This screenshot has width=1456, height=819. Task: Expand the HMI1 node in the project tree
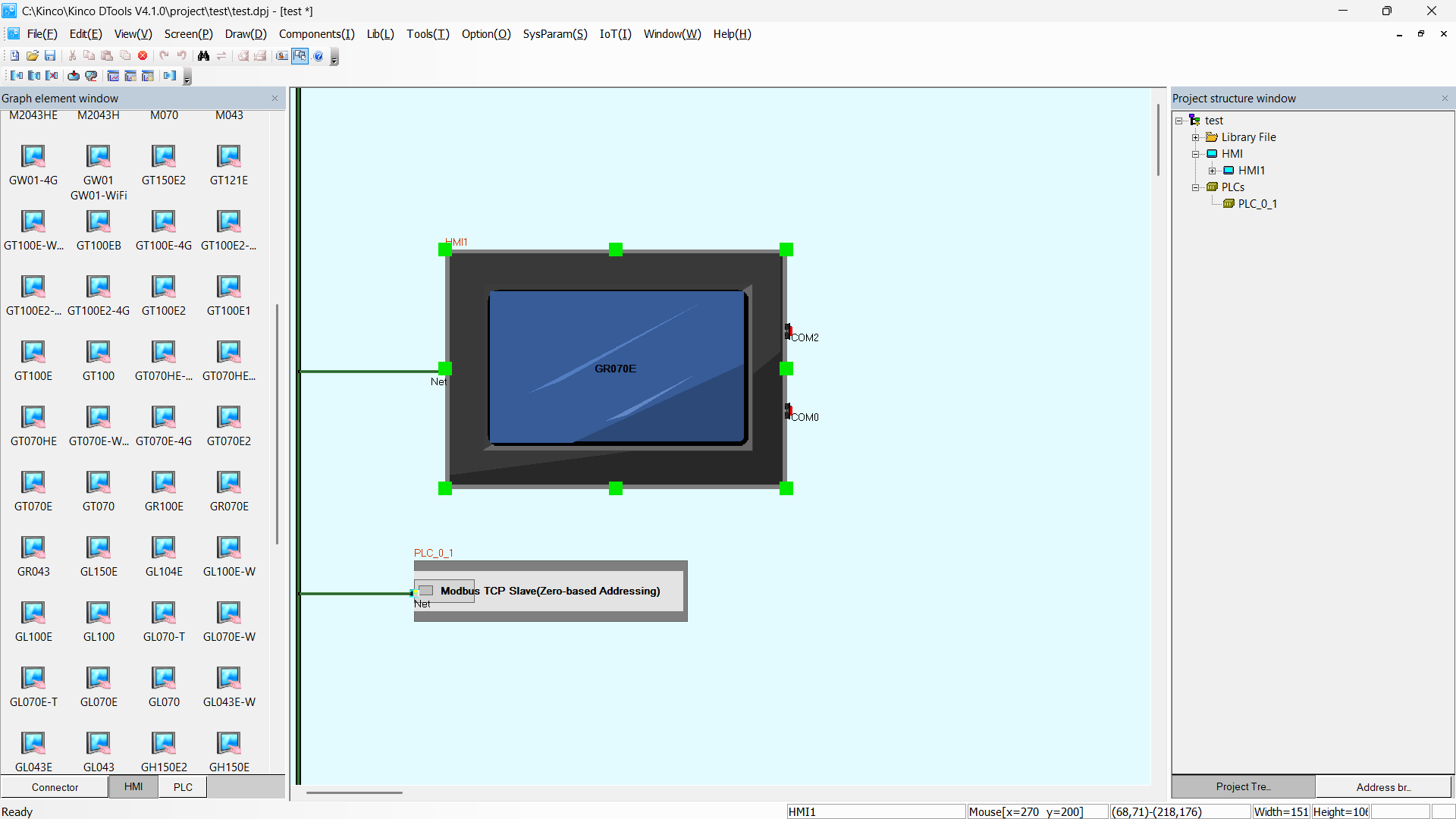pos(1213,171)
